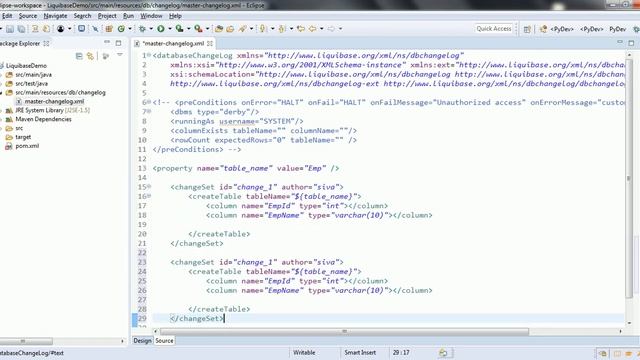
Task: Select LiquibaseDemo project in Package Explorer
Action: [26, 66]
